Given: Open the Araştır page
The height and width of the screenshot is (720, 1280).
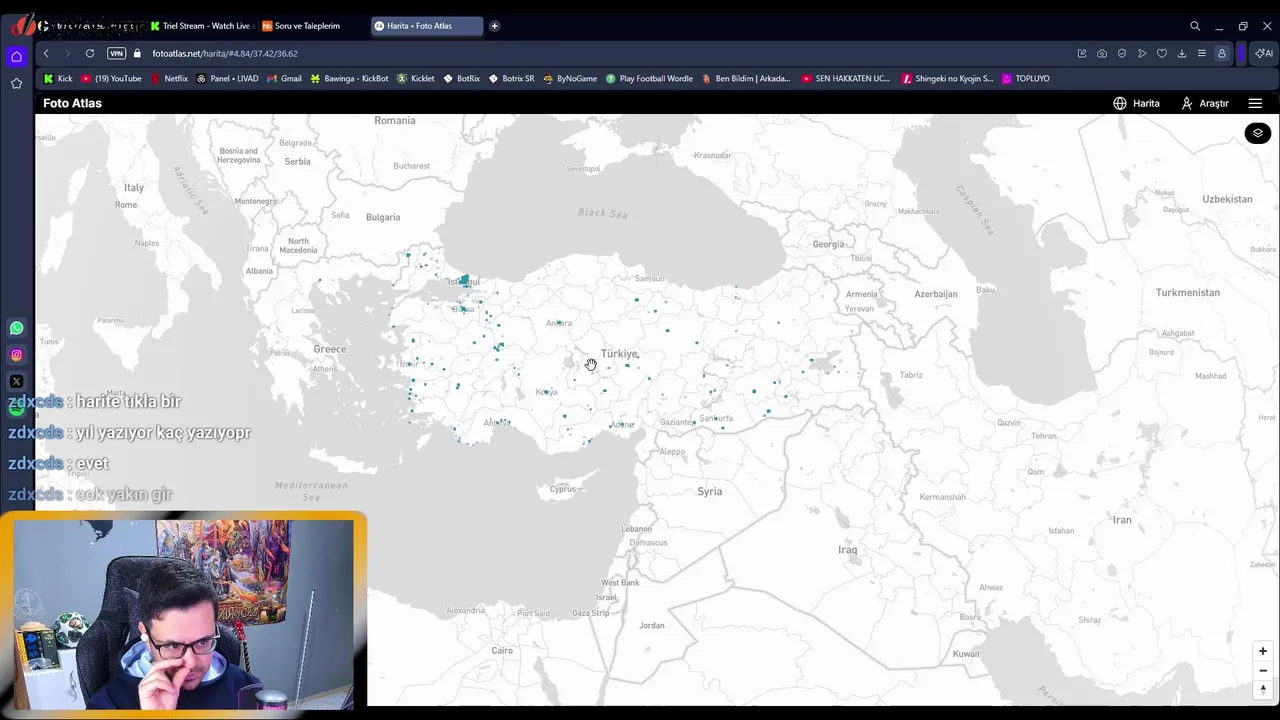Looking at the screenshot, I should point(1204,103).
